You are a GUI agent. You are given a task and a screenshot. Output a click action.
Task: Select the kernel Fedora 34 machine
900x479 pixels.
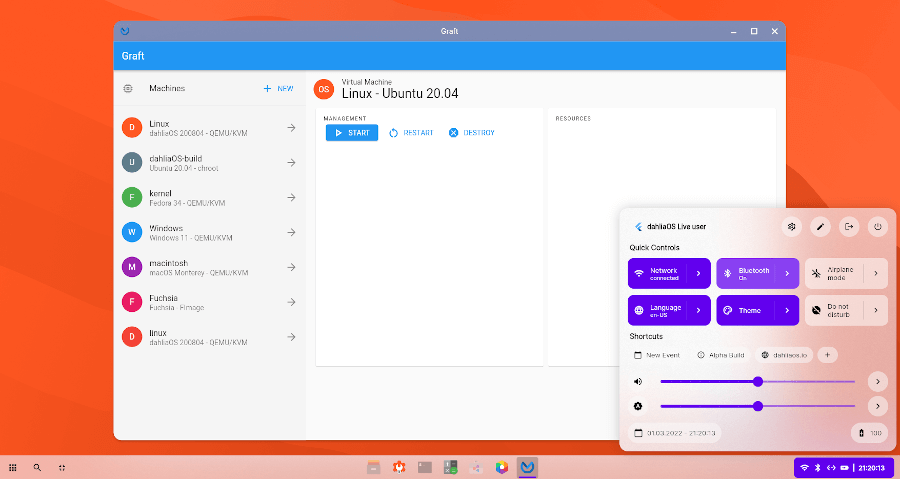click(210, 197)
